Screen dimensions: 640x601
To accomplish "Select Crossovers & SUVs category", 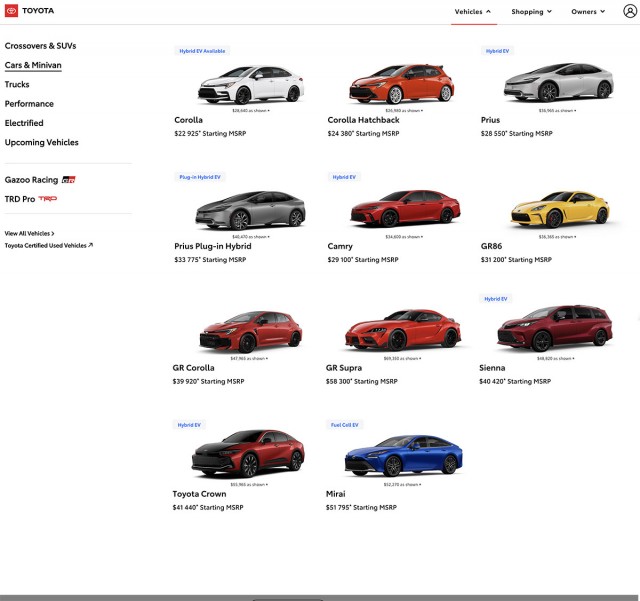I will click(40, 46).
